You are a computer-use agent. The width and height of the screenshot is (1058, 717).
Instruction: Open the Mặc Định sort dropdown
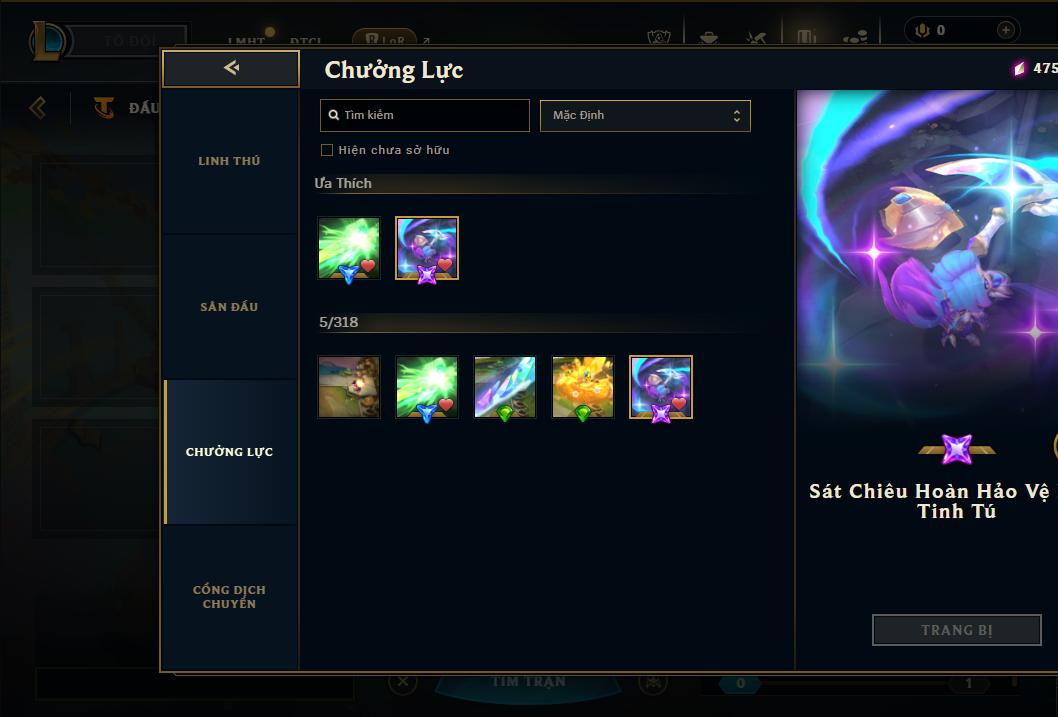[x=645, y=116]
